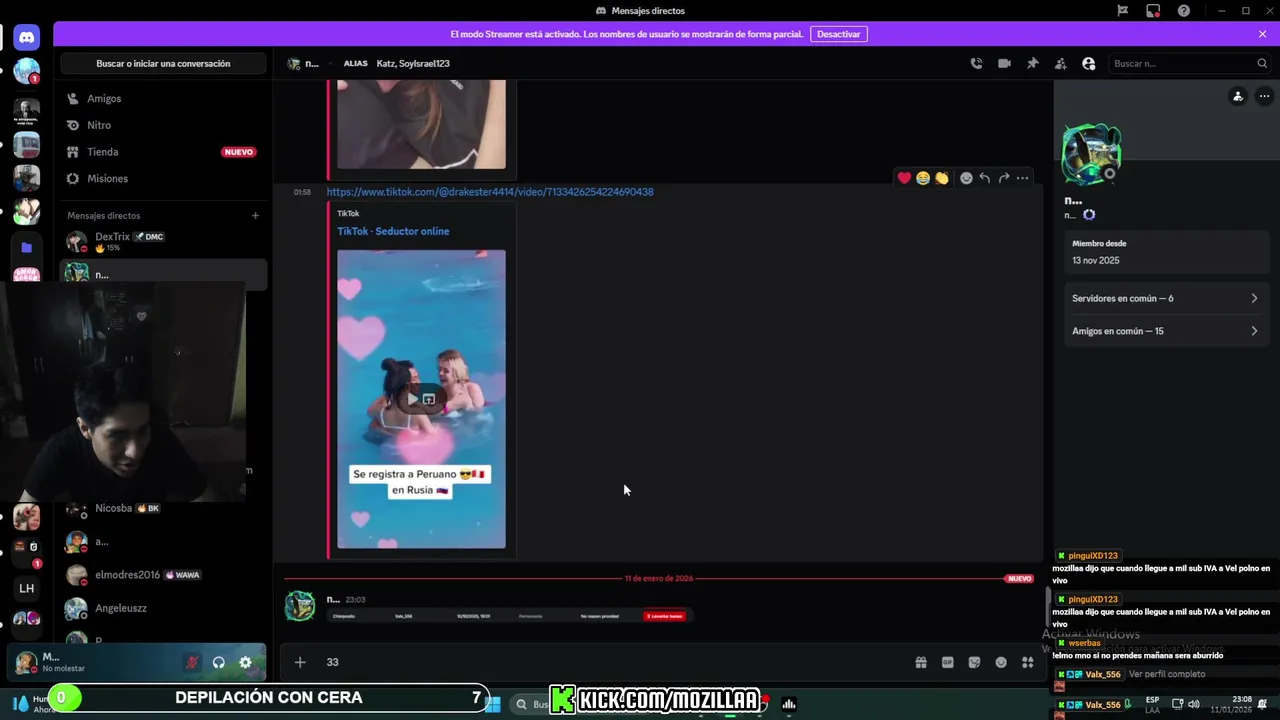The height and width of the screenshot is (720, 1280).
Task: Click Desactivar streamer mode button
Action: (x=838, y=34)
